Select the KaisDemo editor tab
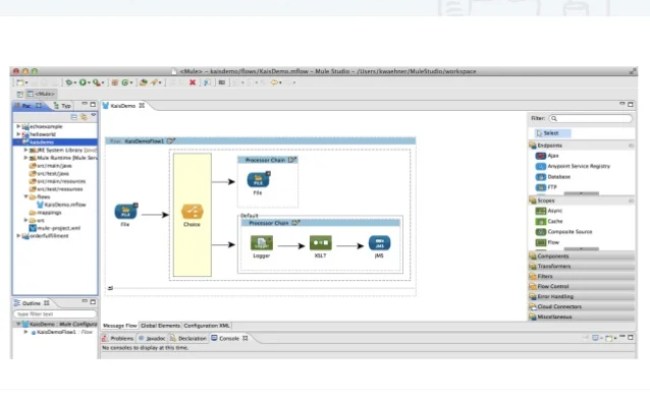The image size is (650, 400). click(124, 106)
